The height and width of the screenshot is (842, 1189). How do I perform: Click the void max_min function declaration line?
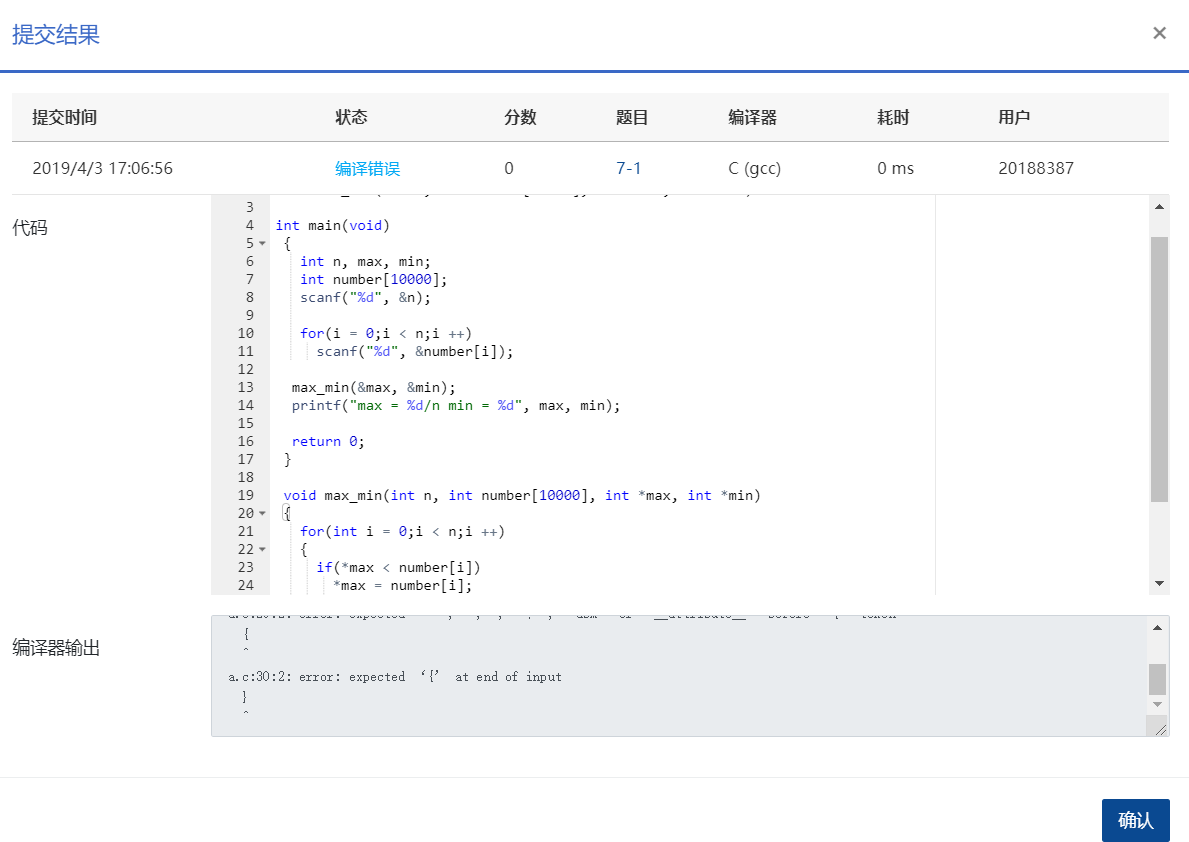click(x=522, y=495)
